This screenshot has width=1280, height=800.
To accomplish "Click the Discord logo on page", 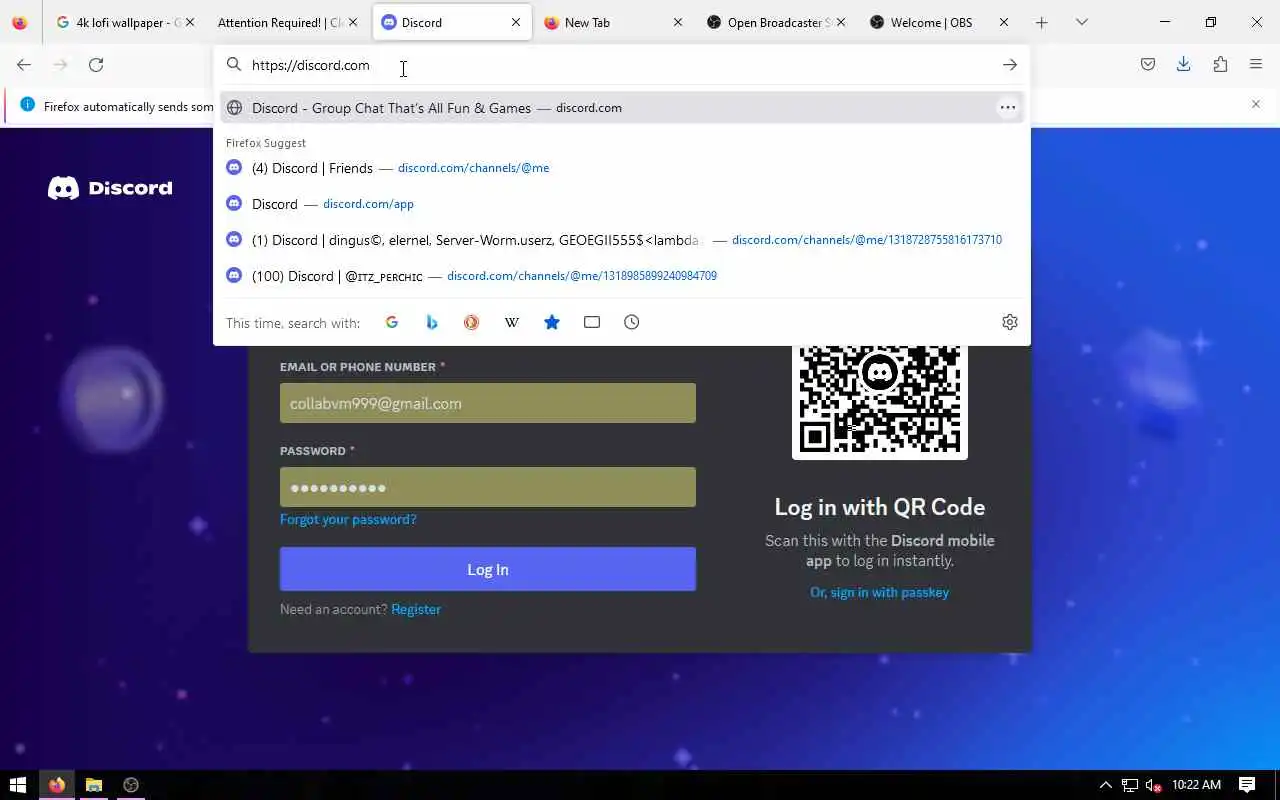I will tap(110, 188).
